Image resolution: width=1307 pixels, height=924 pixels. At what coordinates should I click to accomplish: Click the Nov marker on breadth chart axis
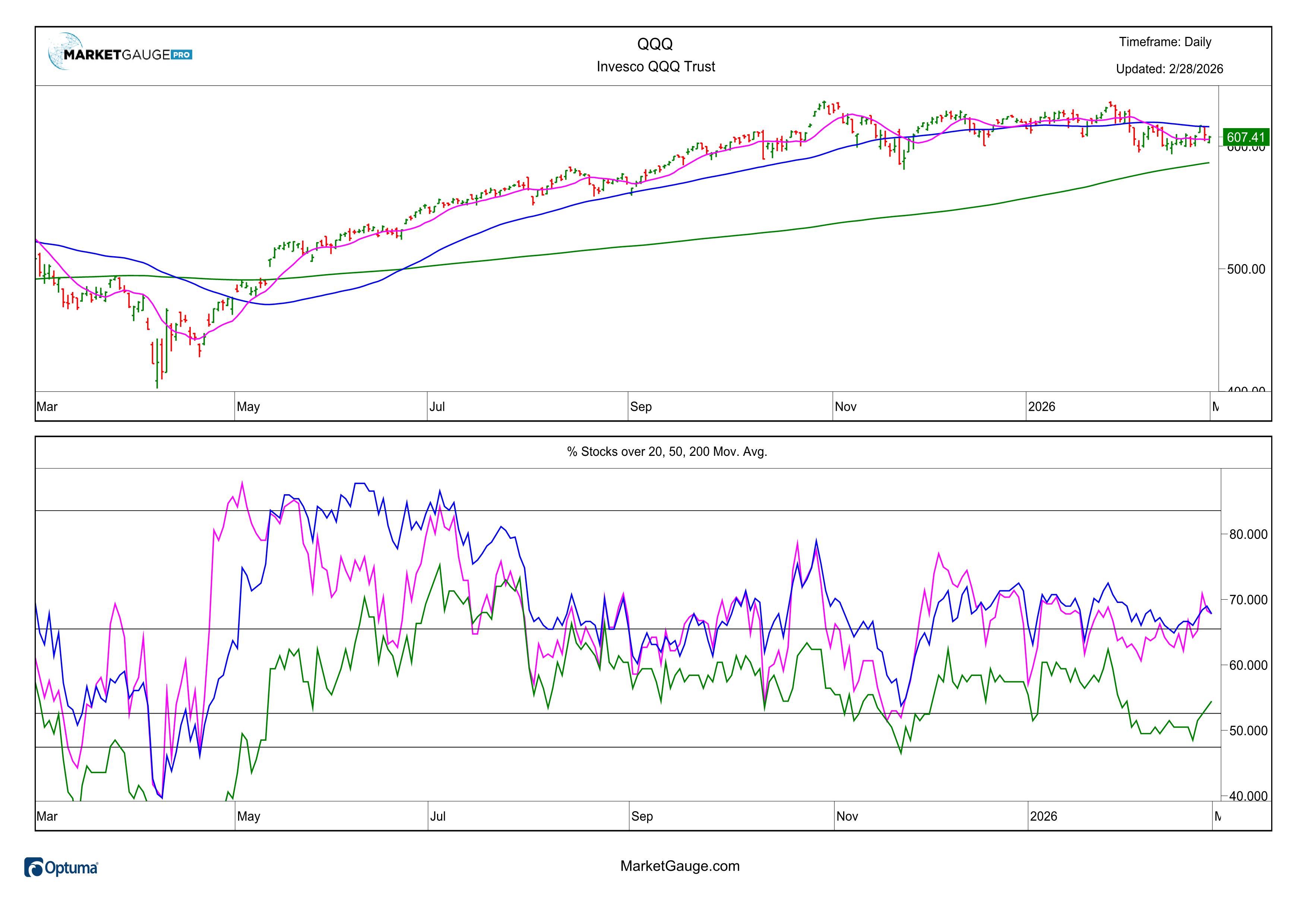click(x=847, y=816)
